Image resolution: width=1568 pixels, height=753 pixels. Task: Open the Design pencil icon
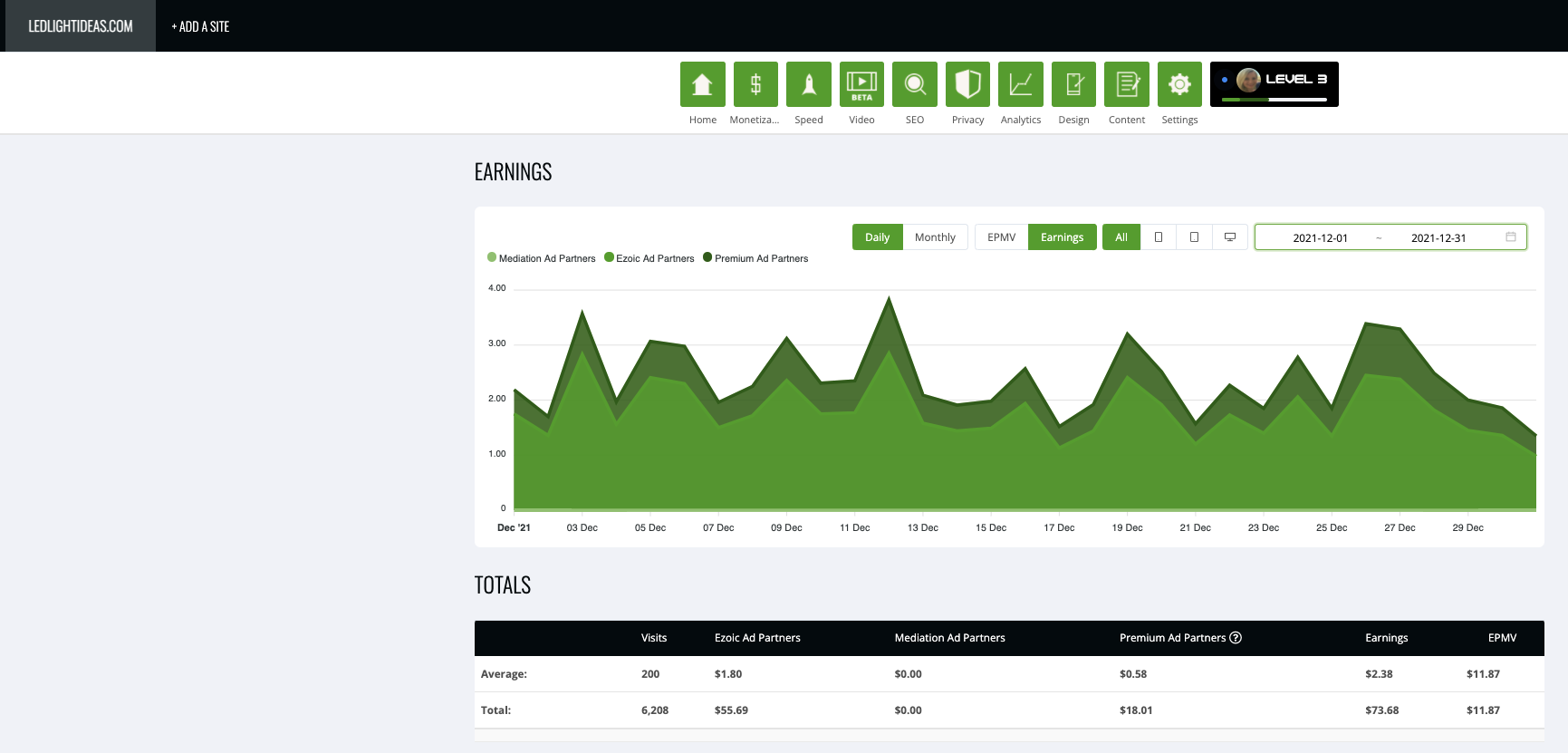1073,84
